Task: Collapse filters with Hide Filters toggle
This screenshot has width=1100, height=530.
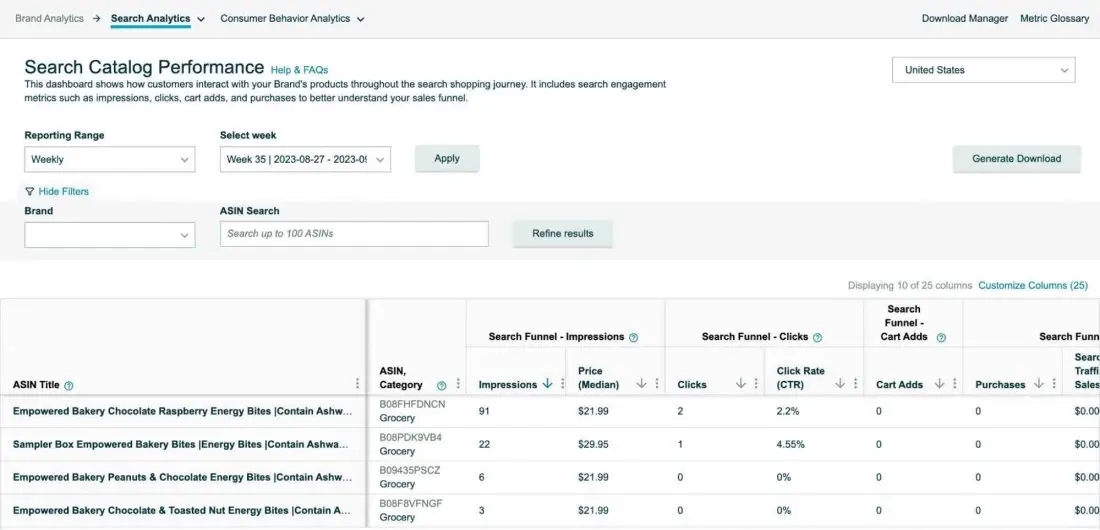Action: [56, 191]
